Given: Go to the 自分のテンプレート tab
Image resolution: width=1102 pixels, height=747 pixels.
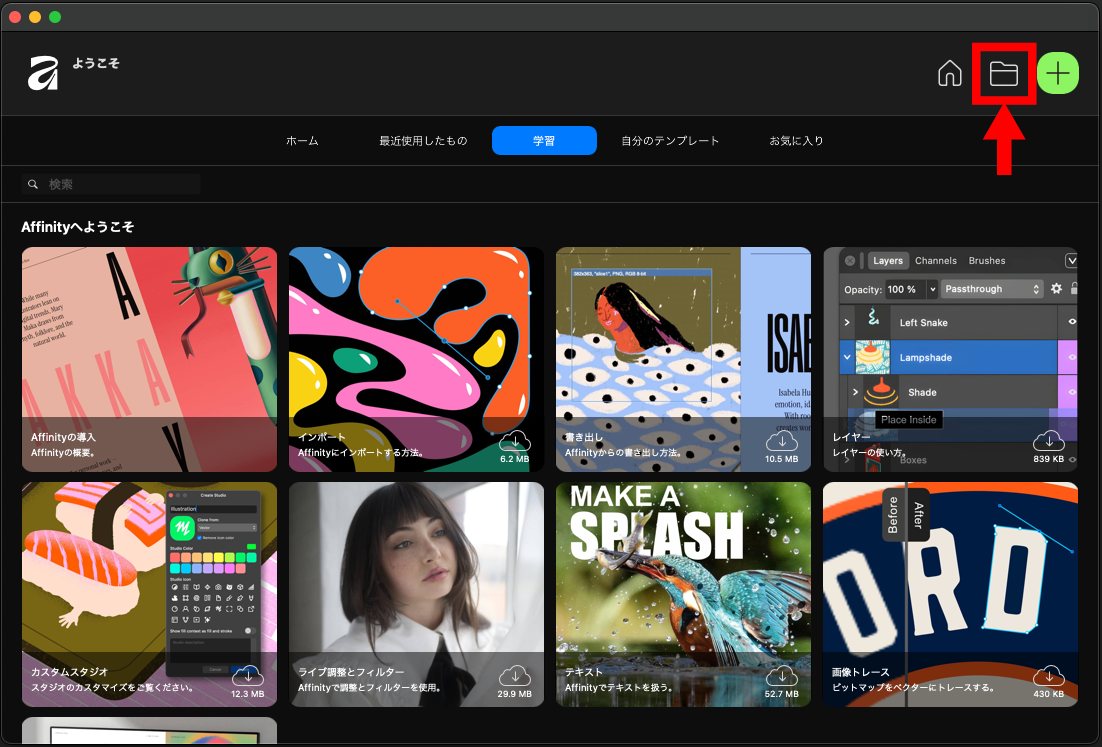Looking at the screenshot, I should [x=670, y=141].
